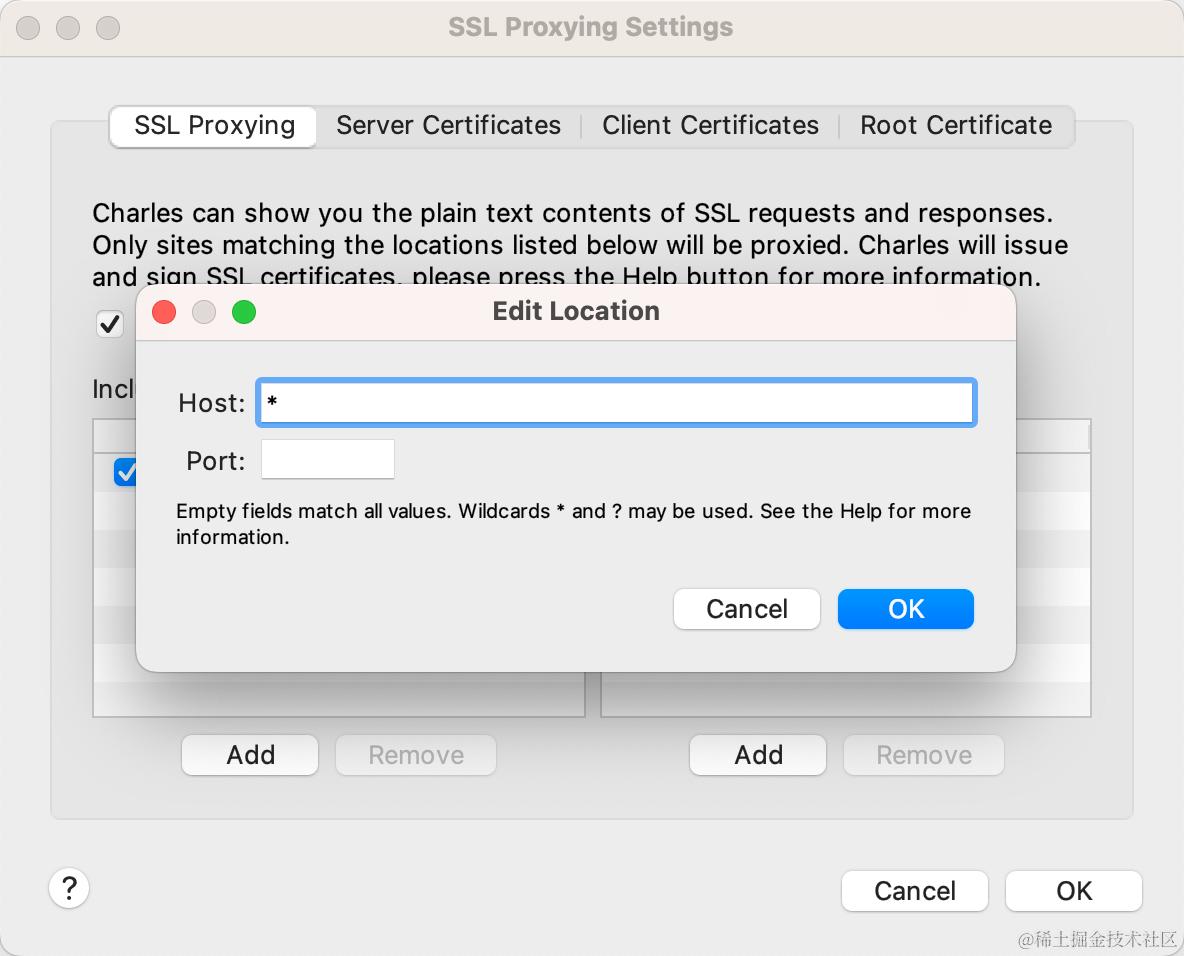Screen dimensions: 1184x956
Task: Add a location to the Include list
Action: coord(250,754)
